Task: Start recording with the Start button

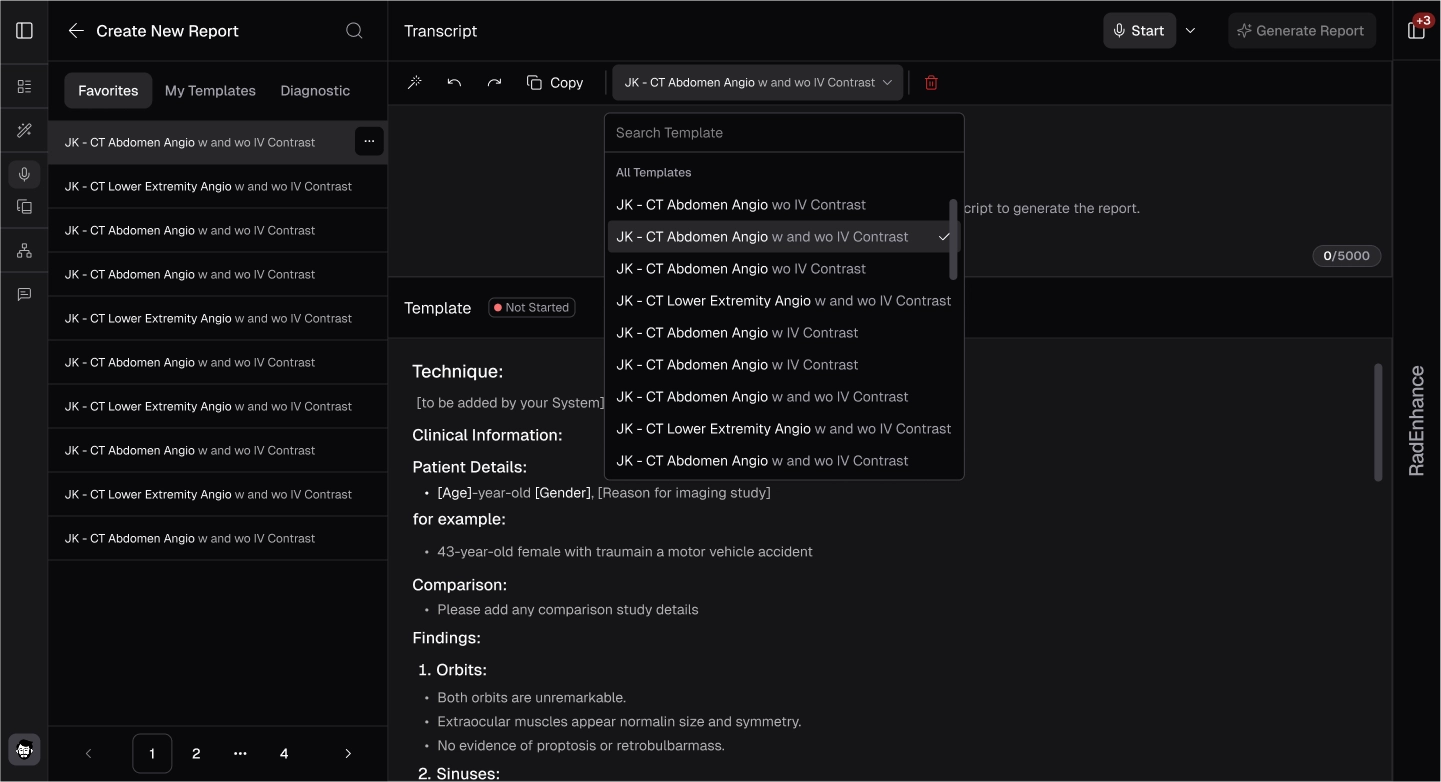Action: 1139,31
